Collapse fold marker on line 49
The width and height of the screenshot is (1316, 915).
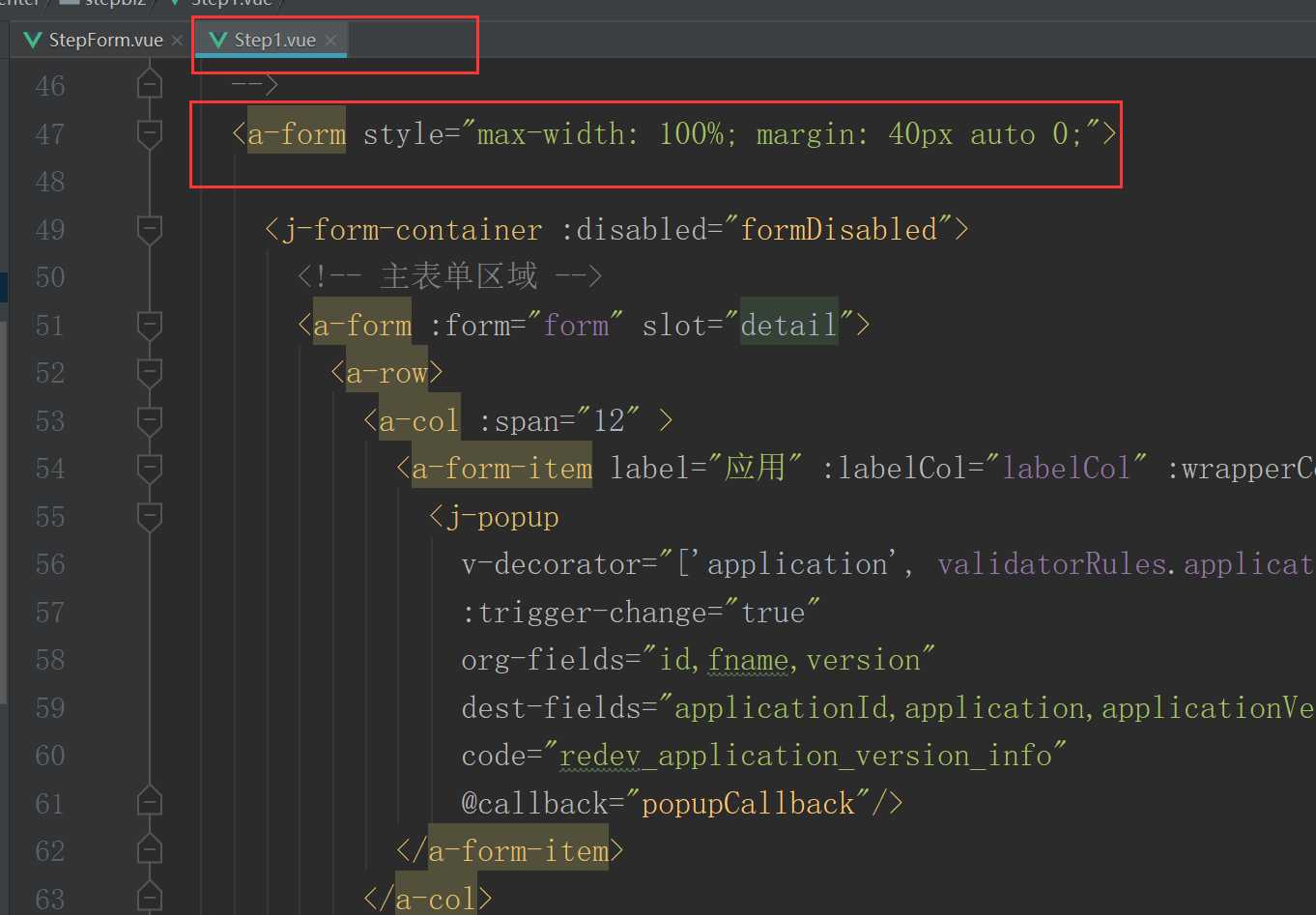[x=149, y=230]
